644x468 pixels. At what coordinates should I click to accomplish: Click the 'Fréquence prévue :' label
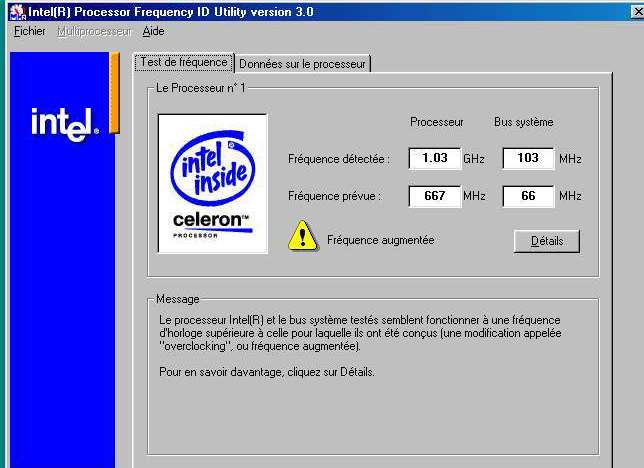point(335,196)
